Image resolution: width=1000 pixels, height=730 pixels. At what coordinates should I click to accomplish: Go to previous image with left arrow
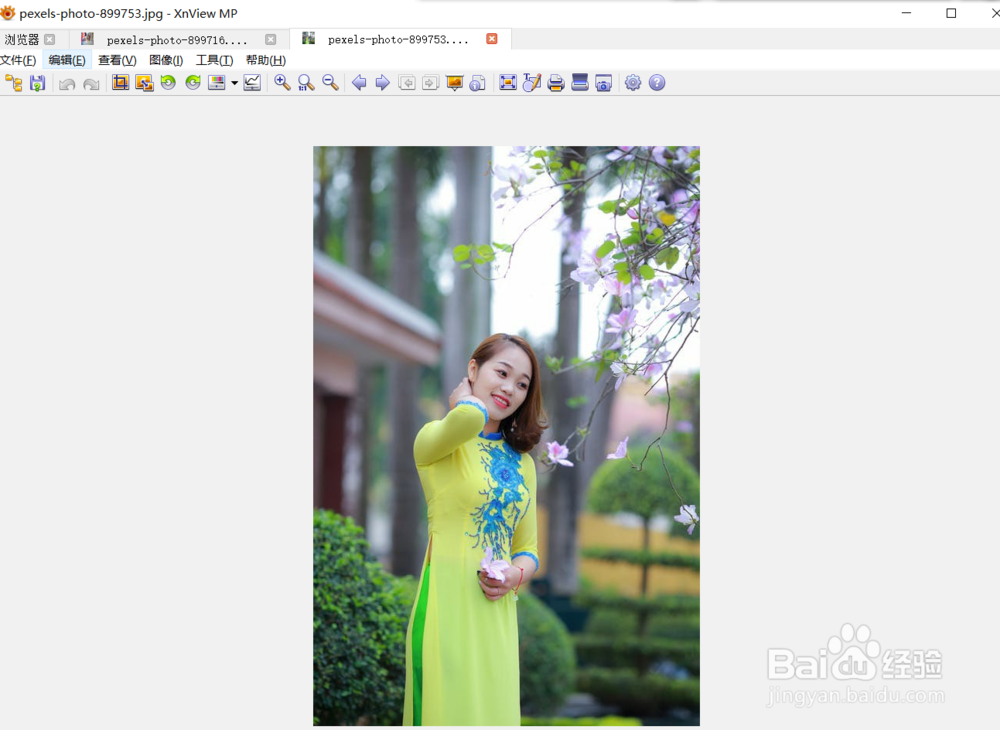(x=359, y=83)
